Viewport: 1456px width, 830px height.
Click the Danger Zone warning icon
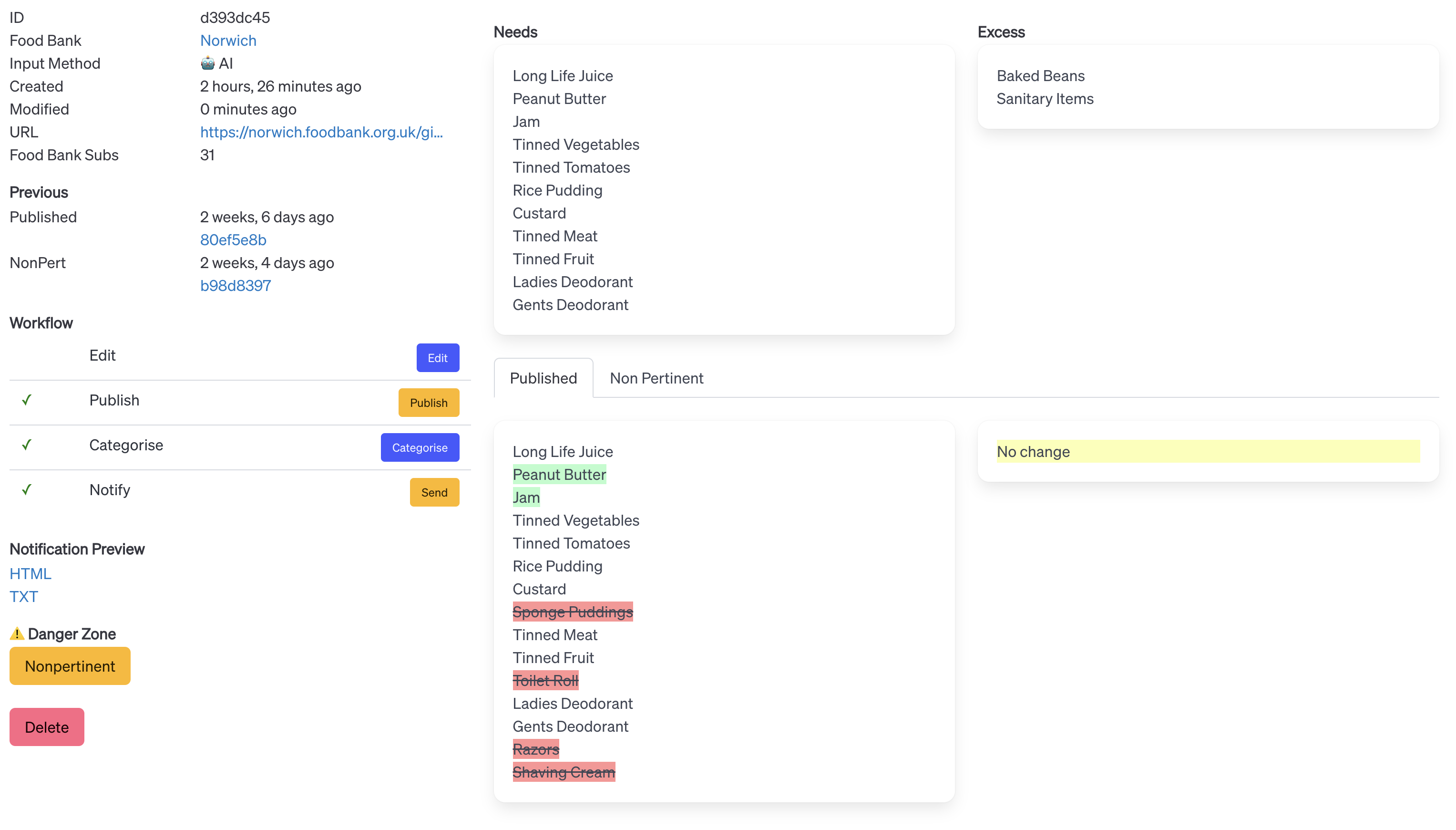click(x=17, y=633)
